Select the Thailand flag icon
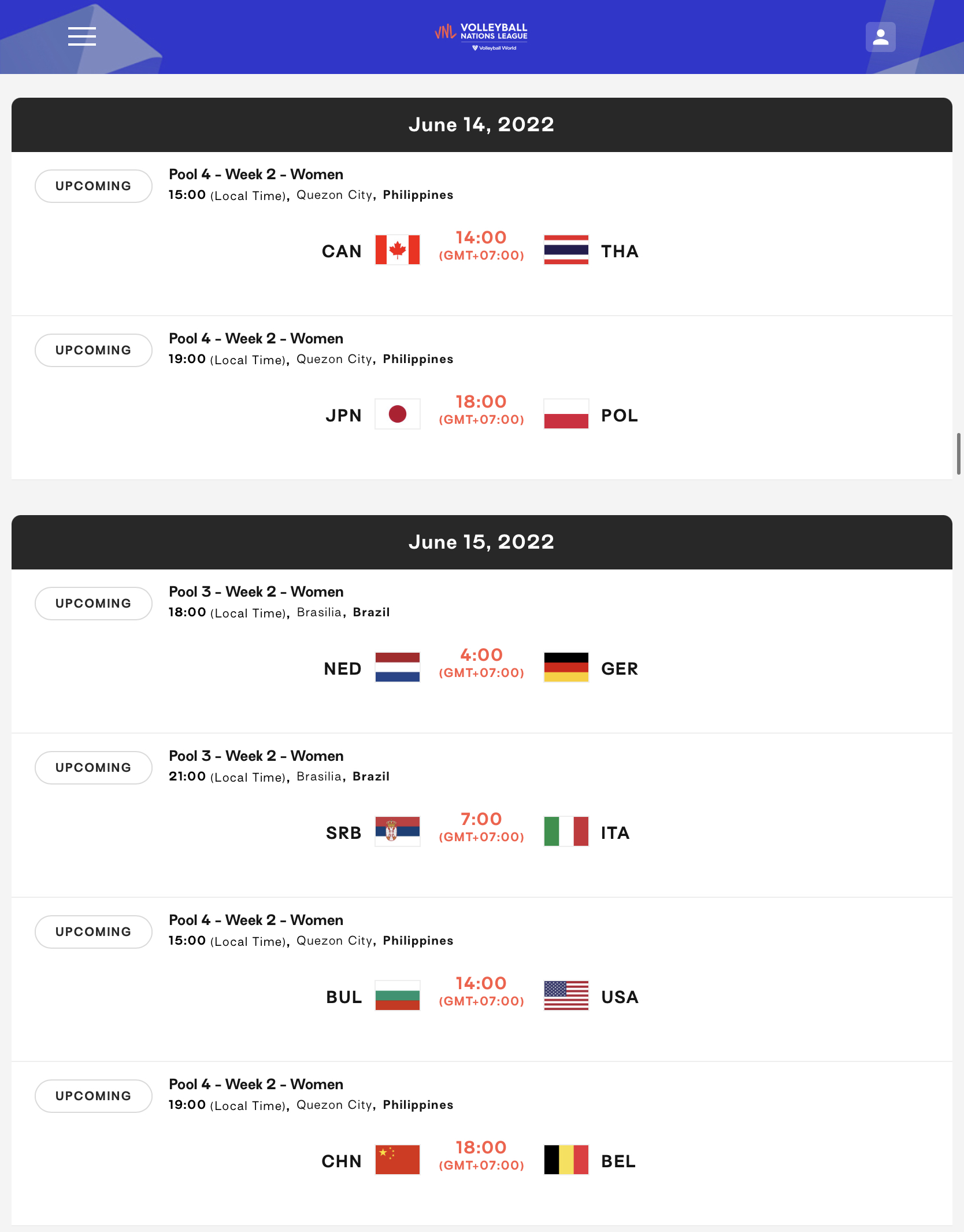 point(566,250)
